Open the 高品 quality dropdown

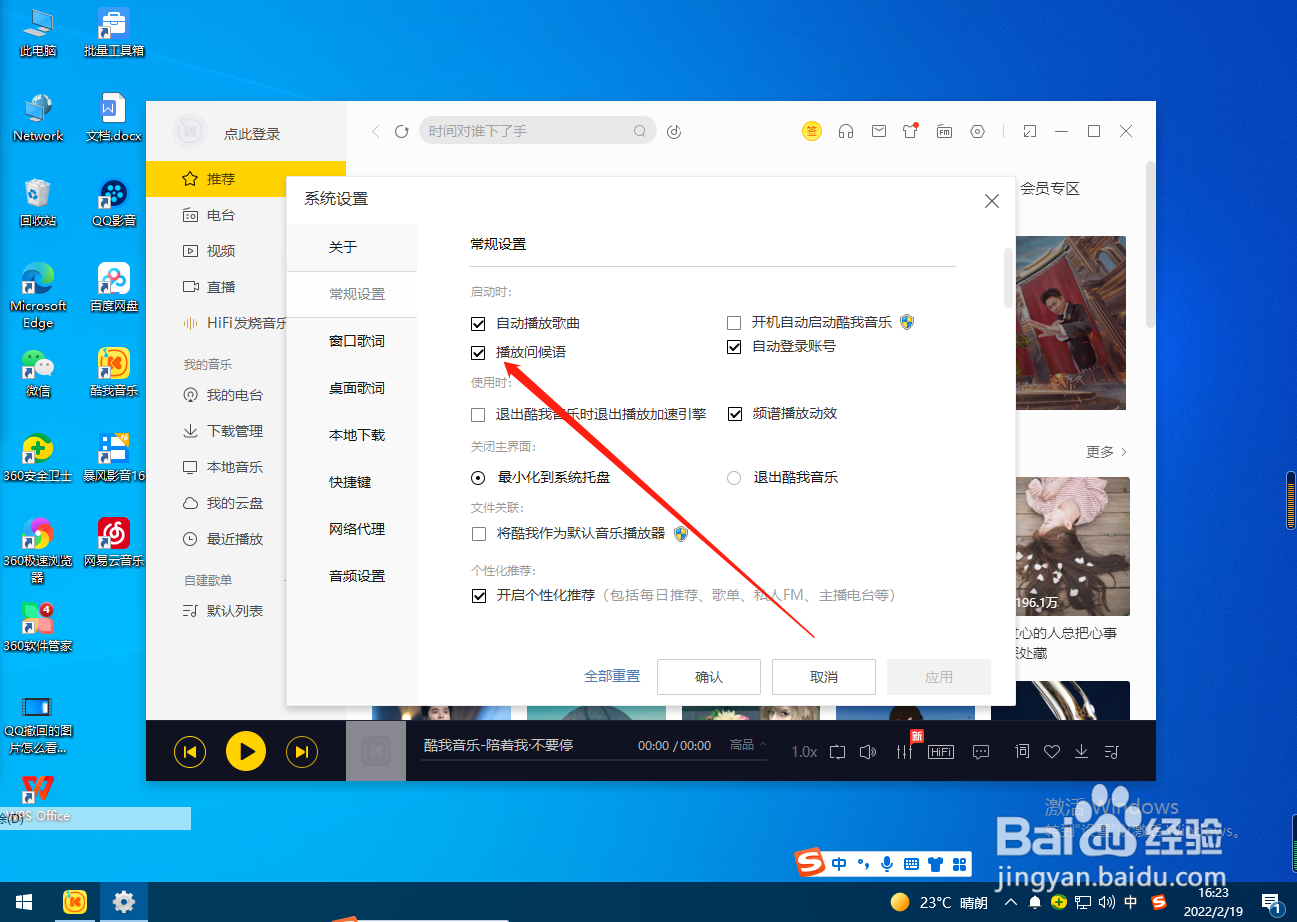coord(748,745)
